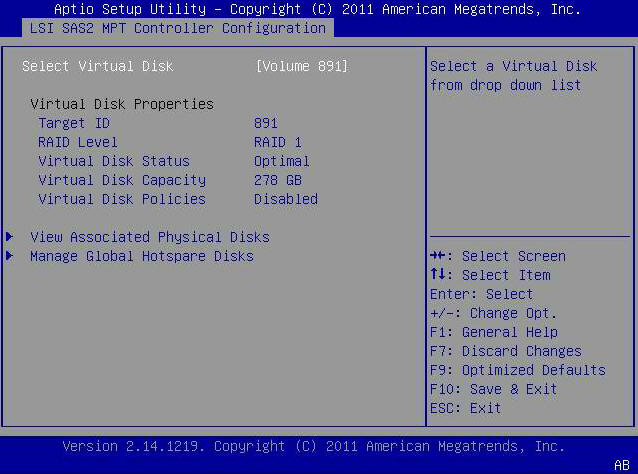Open Manage Global Hotspare Disks submenu
The image size is (638, 474).
coord(142,256)
